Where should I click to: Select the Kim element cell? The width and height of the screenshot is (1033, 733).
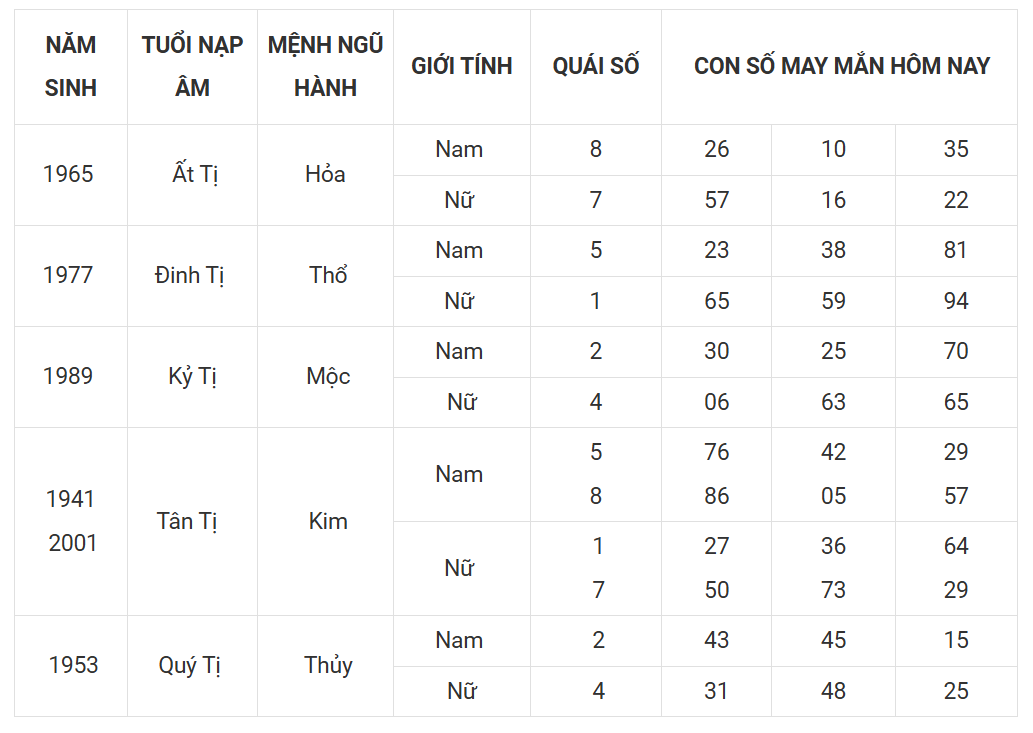coord(325,522)
